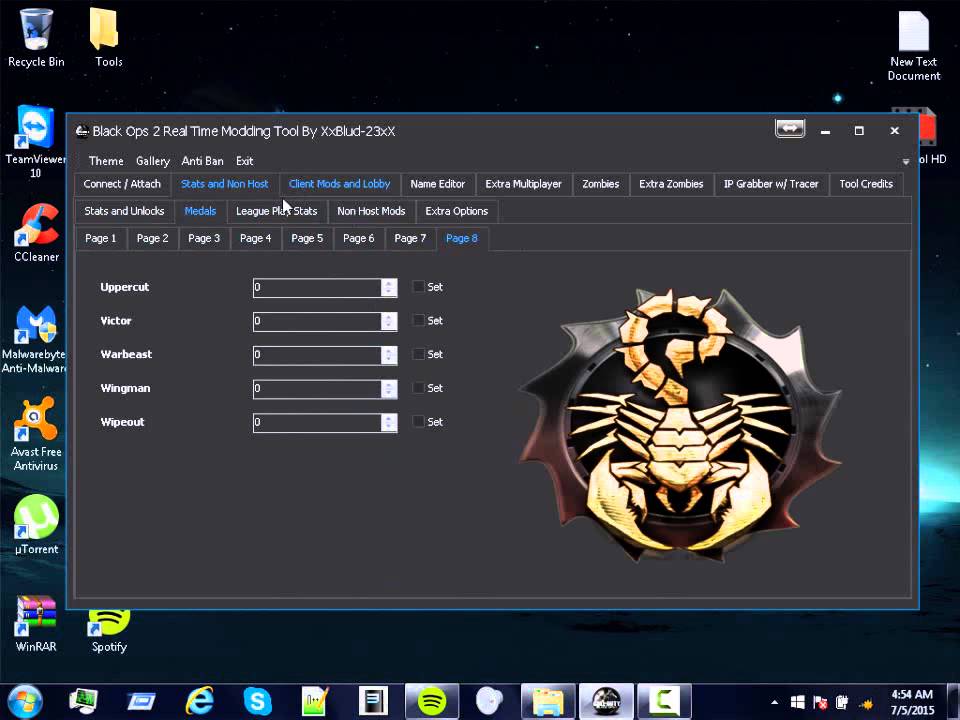Open the monitor icon next to the Start orb
Screen dimensions: 960x720
[83, 701]
